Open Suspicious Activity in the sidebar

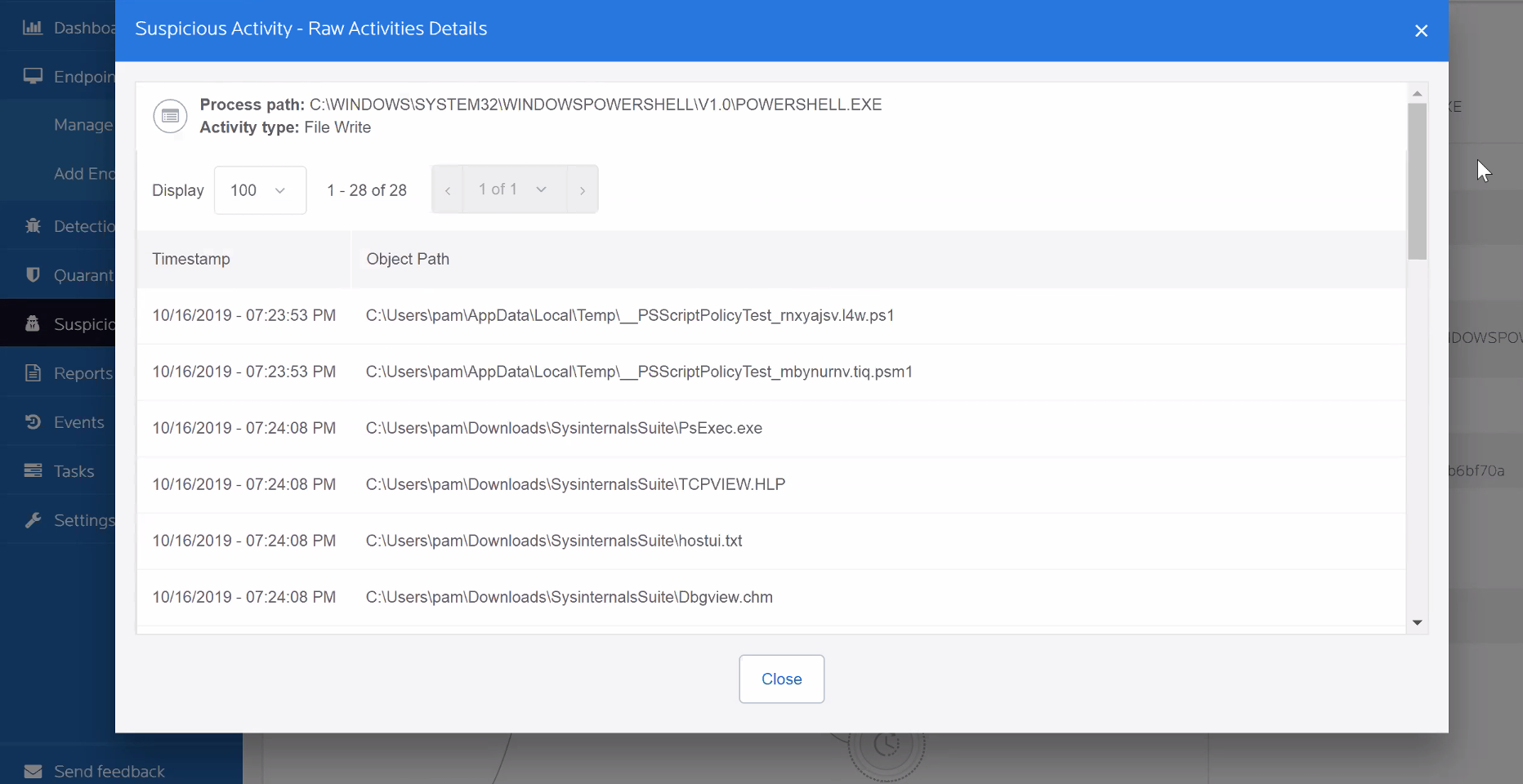(84, 324)
